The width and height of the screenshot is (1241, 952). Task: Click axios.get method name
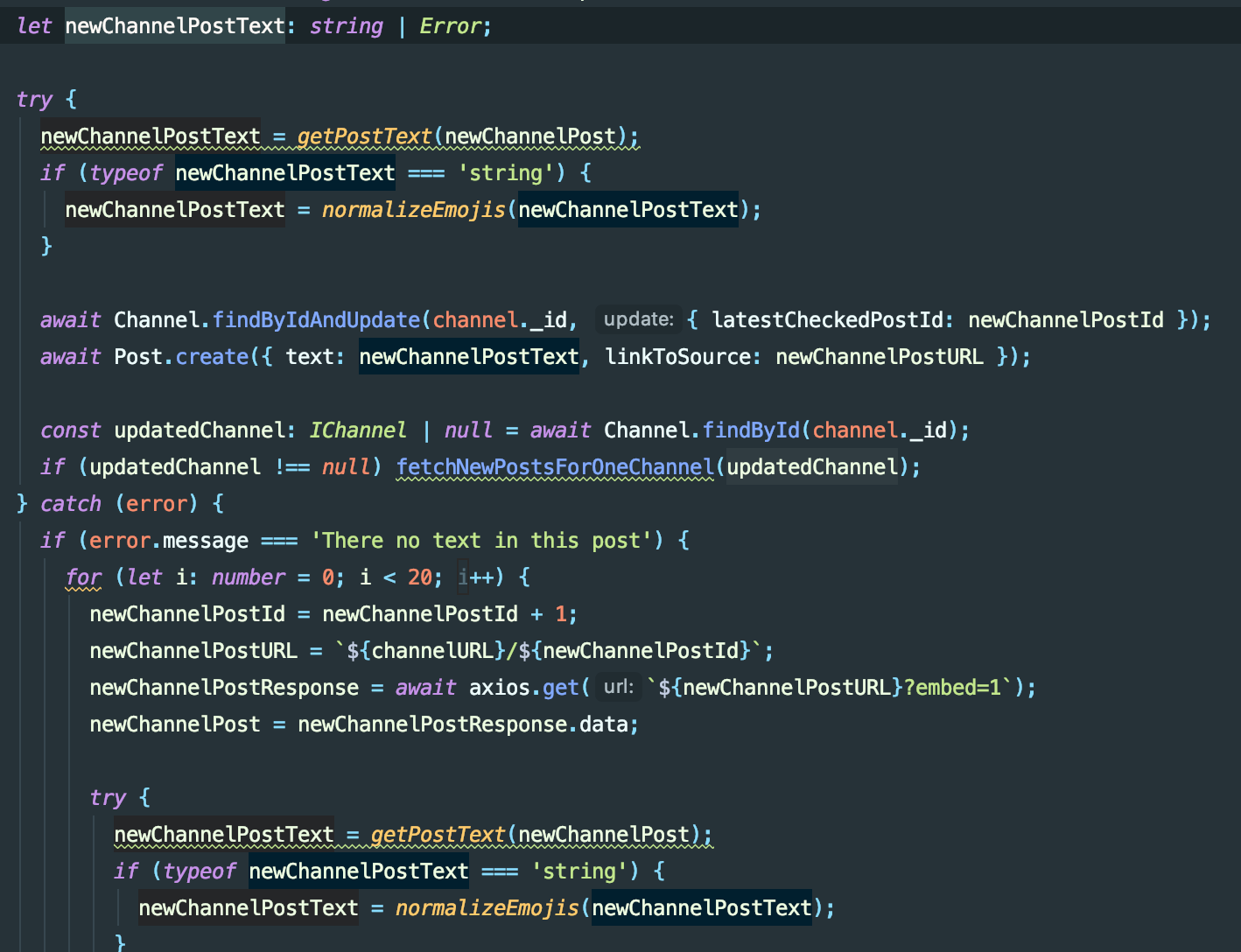click(x=561, y=687)
